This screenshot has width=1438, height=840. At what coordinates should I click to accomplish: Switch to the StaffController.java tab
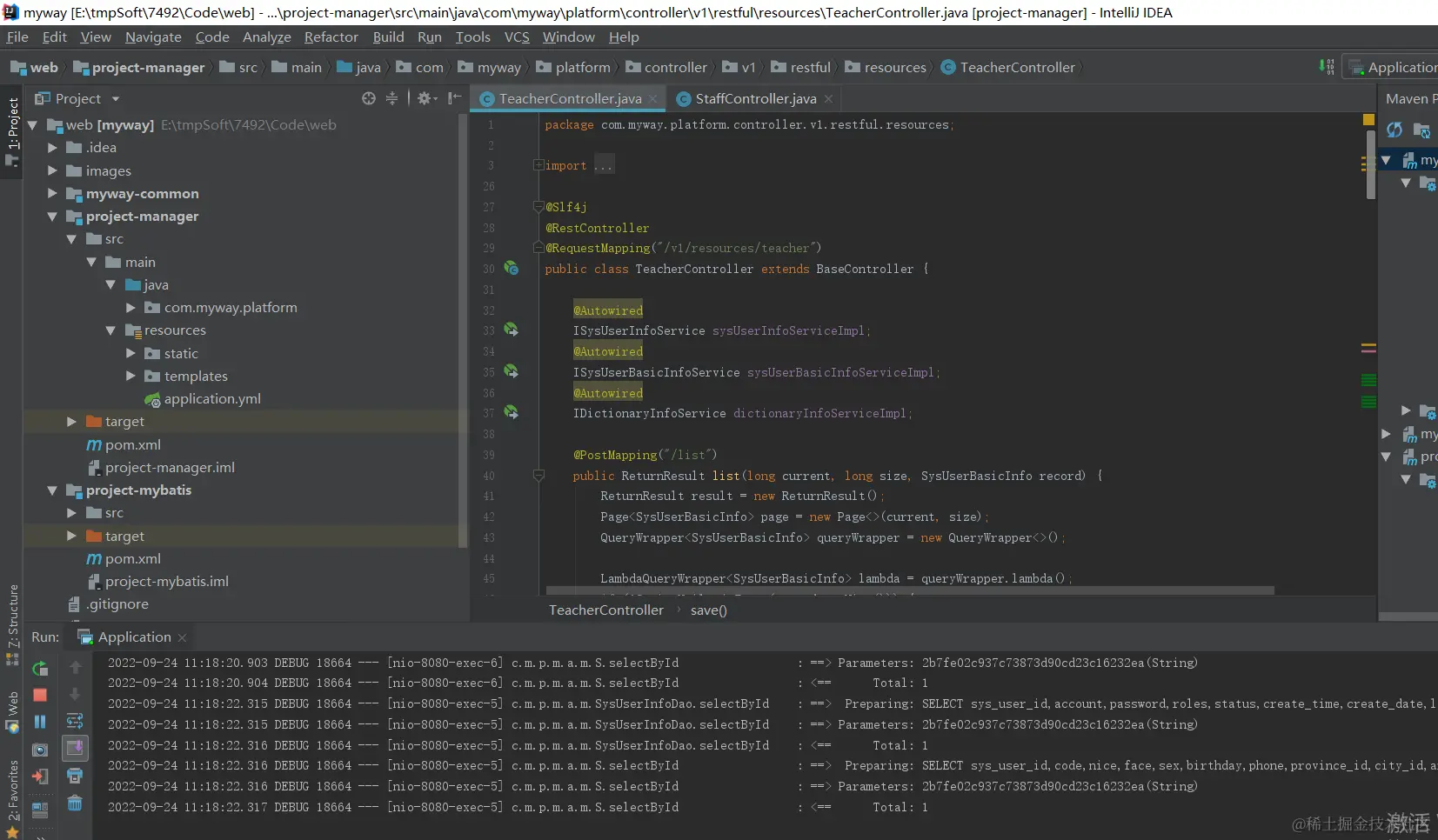click(755, 99)
